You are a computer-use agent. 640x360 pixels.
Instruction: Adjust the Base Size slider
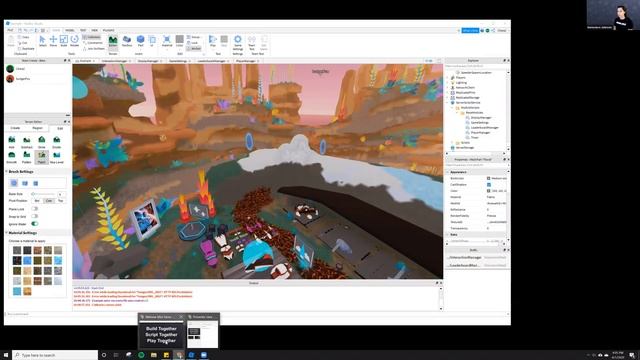tap(43, 194)
